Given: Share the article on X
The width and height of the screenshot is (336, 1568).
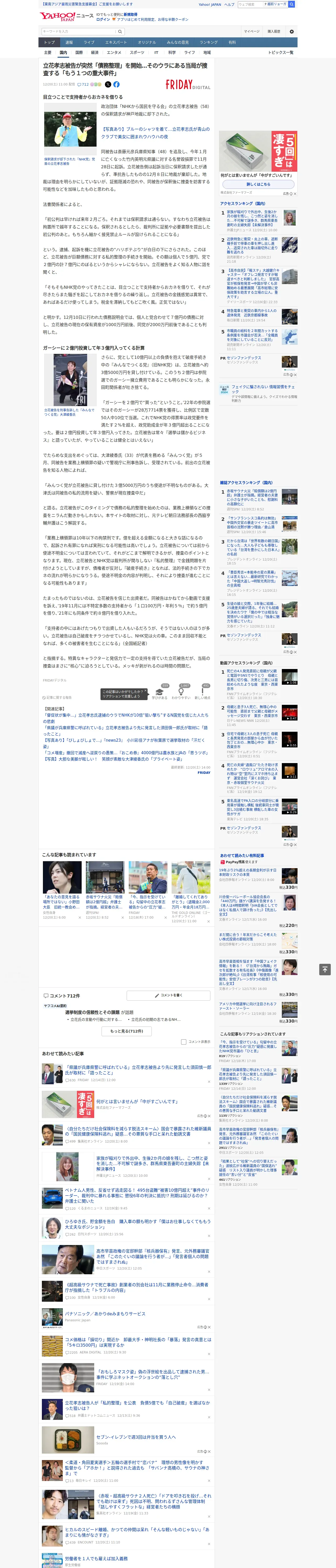Looking at the screenshot, I should tap(108, 85).
